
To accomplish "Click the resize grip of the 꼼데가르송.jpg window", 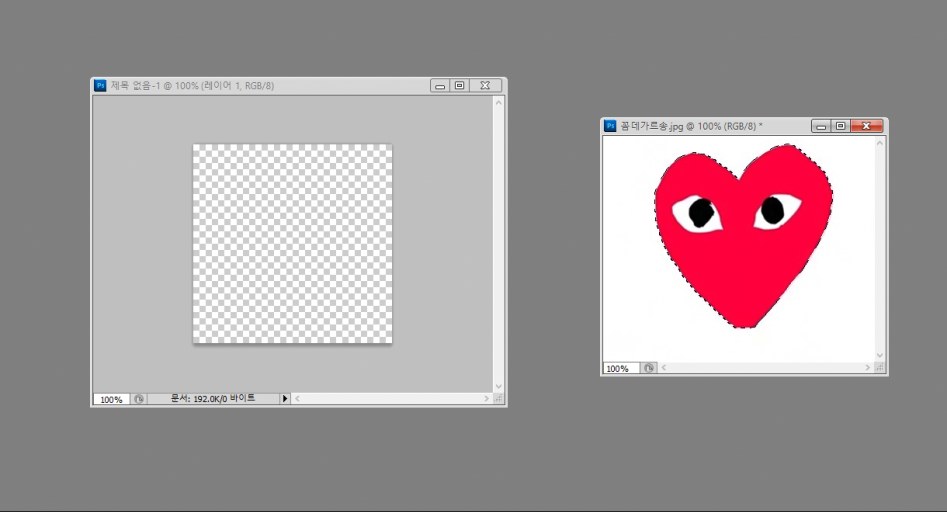I will [880, 368].
